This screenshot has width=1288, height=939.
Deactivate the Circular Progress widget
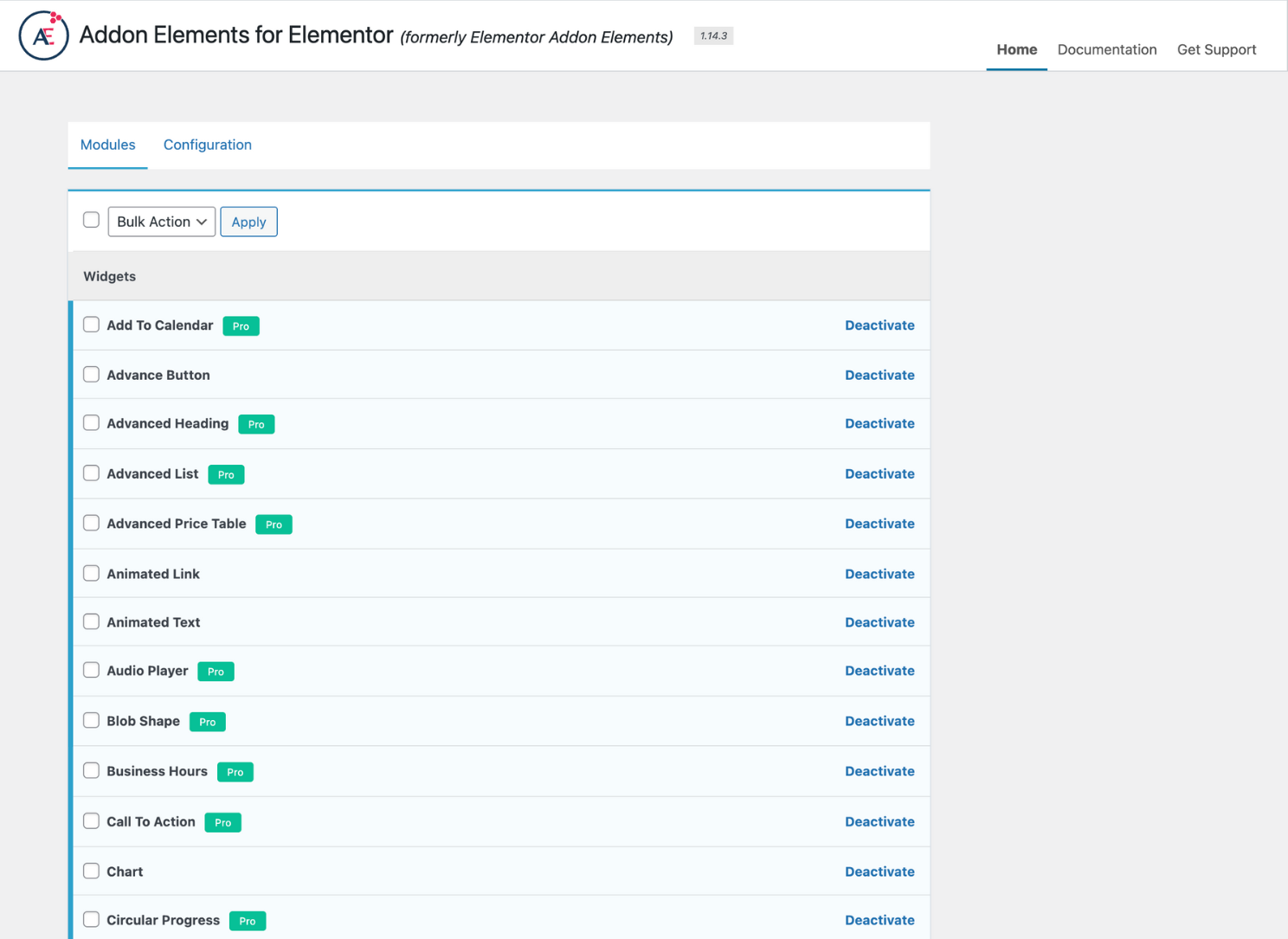(879, 920)
